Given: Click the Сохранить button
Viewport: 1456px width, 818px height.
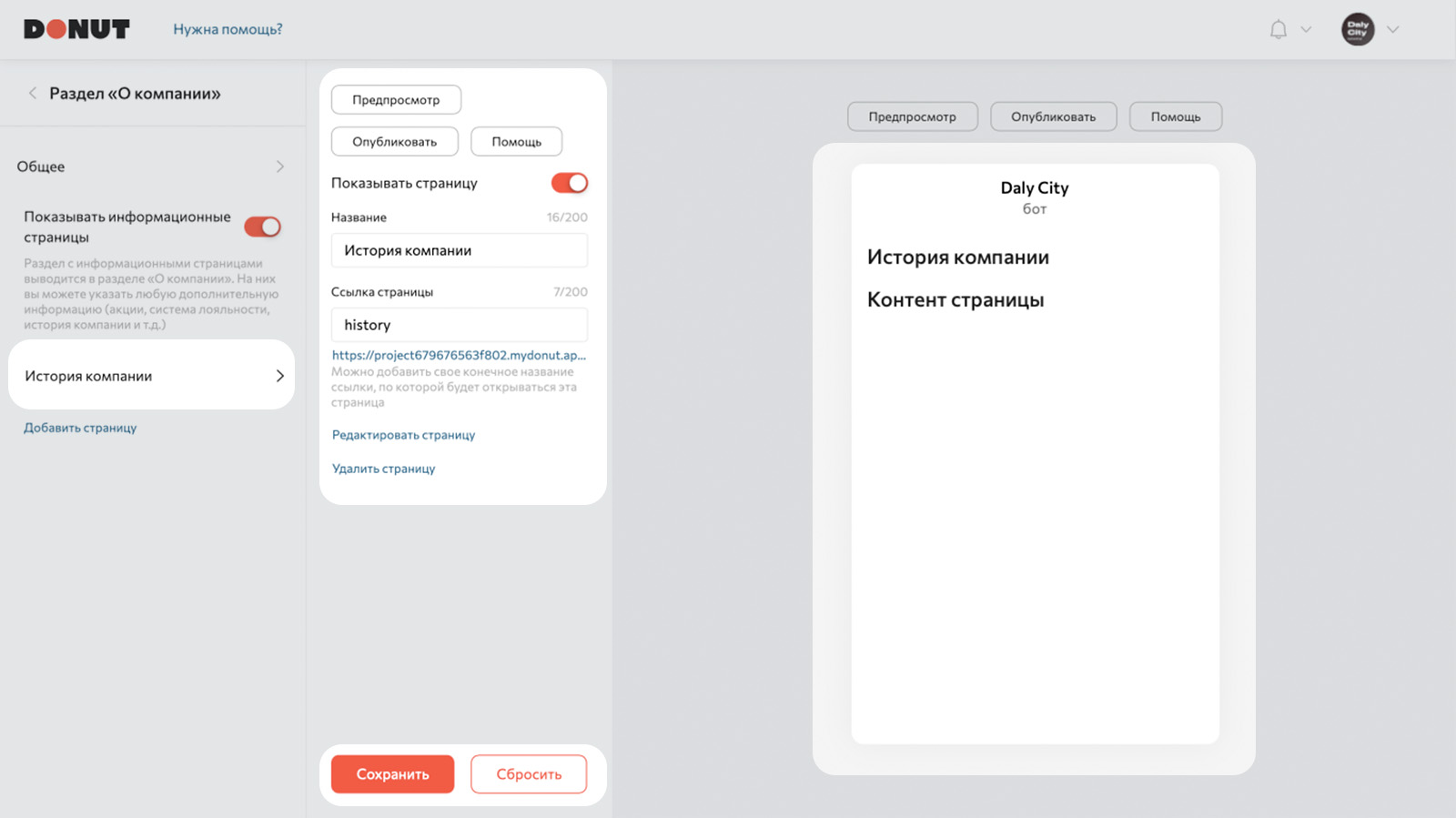Looking at the screenshot, I should pyautogui.click(x=392, y=774).
